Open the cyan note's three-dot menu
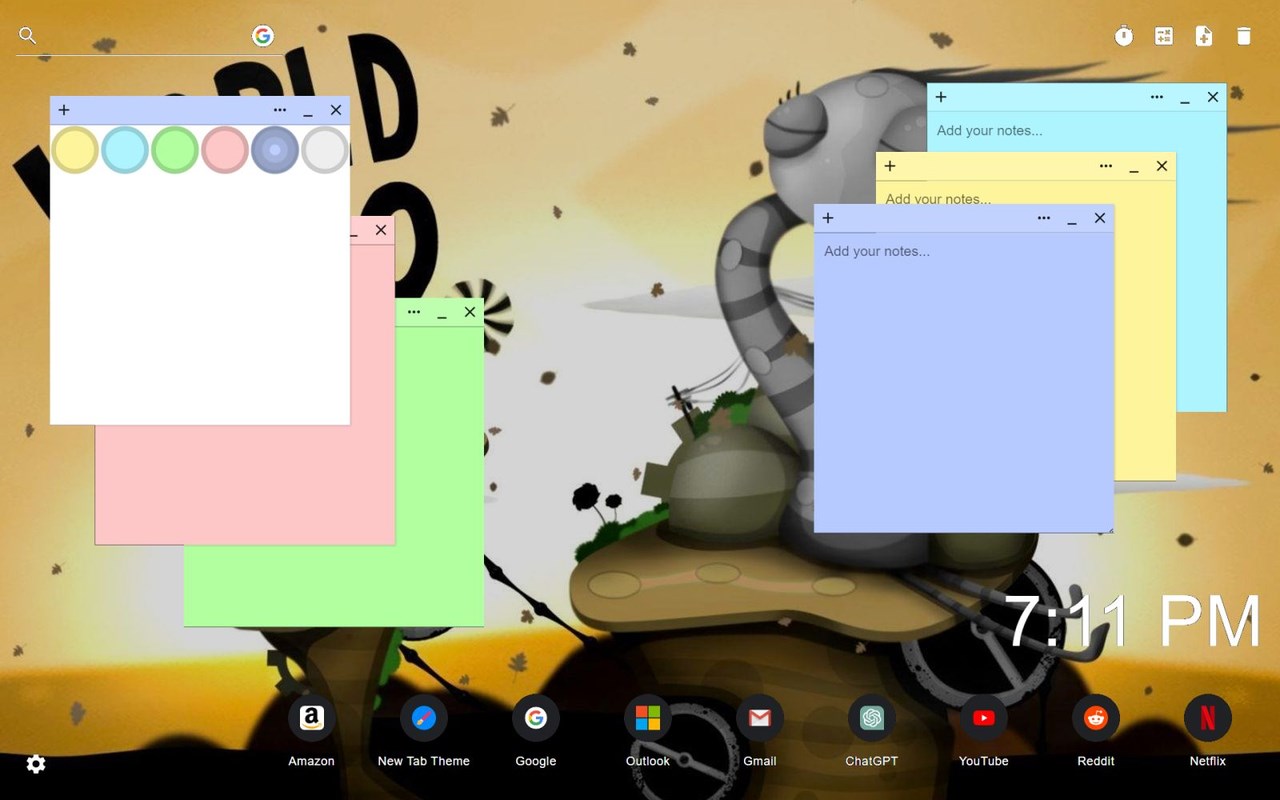The image size is (1280, 800). pos(1157,97)
